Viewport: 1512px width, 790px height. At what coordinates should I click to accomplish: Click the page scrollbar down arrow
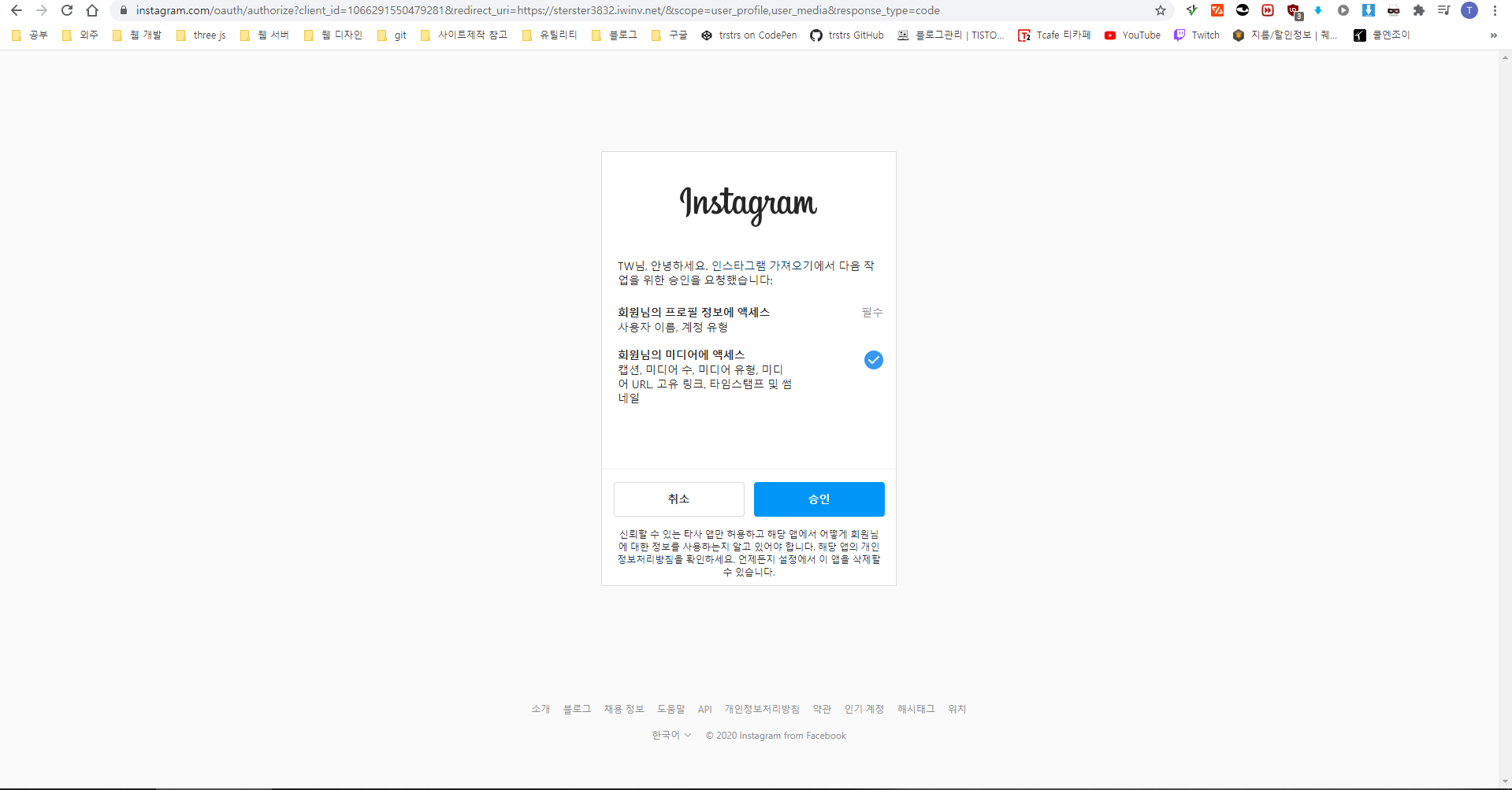pos(1505,781)
